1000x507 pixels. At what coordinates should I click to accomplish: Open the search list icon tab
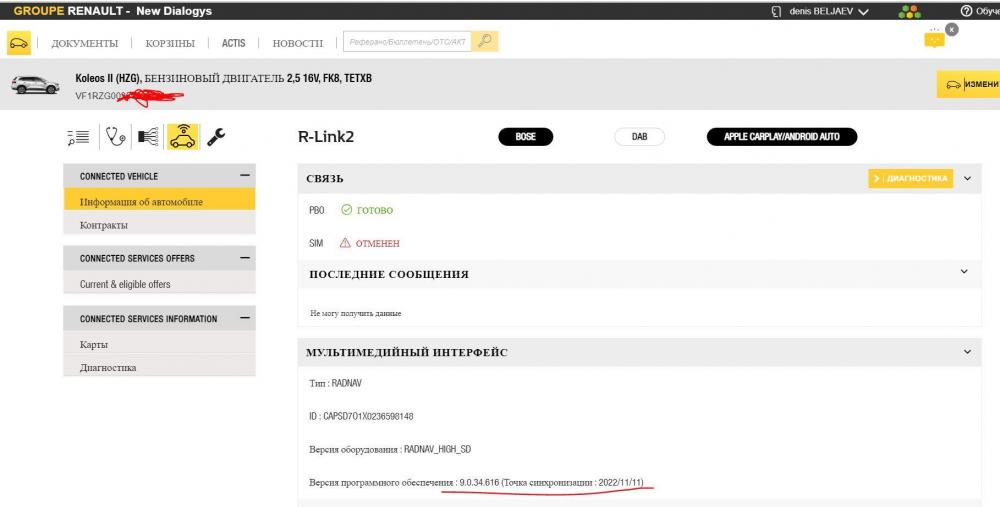(x=79, y=137)
